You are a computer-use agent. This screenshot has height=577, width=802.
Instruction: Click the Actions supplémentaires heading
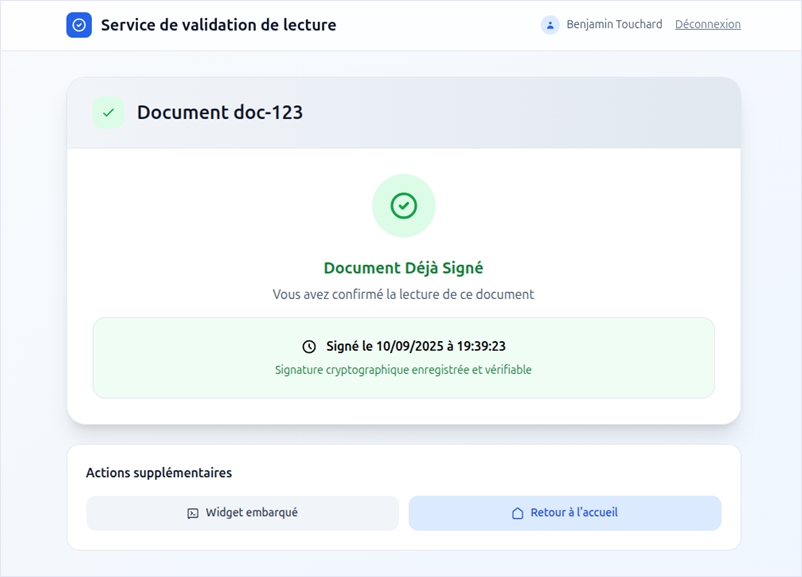pyautogui.click(x=159, y=473)
